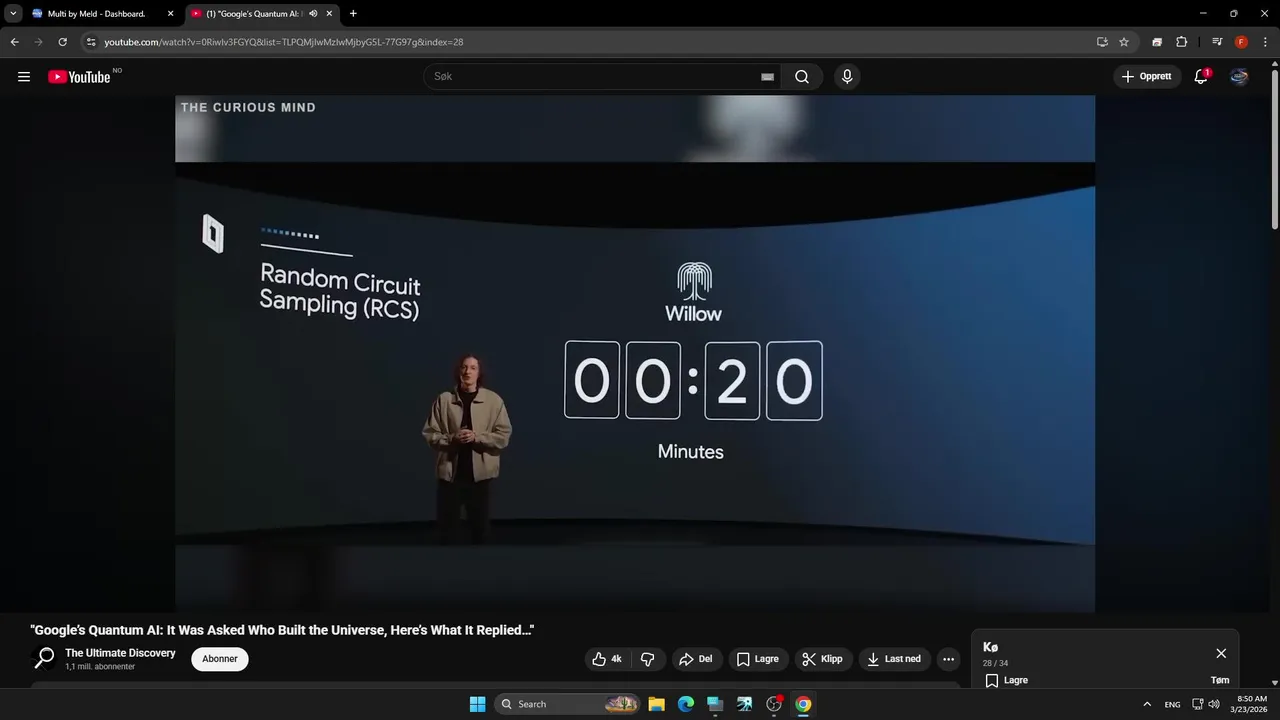Like the video with thumbs up
1280x720 pixels.
[608, 659]
